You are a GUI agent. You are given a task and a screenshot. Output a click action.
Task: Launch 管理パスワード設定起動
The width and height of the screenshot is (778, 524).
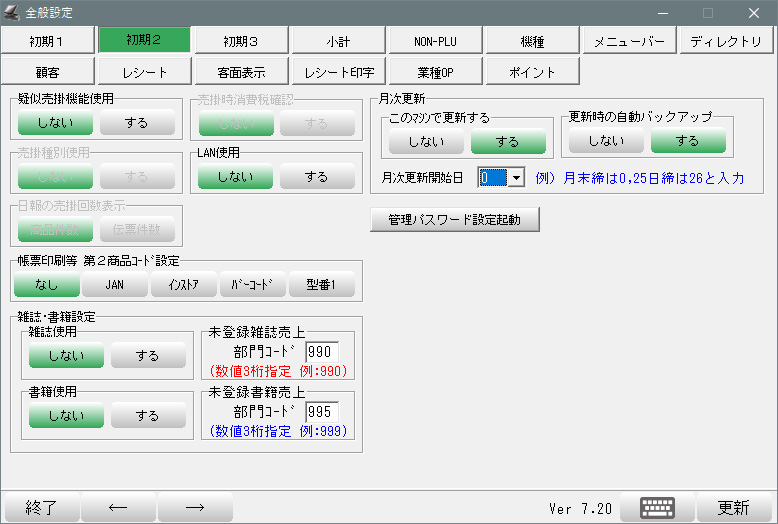point(454,219)
